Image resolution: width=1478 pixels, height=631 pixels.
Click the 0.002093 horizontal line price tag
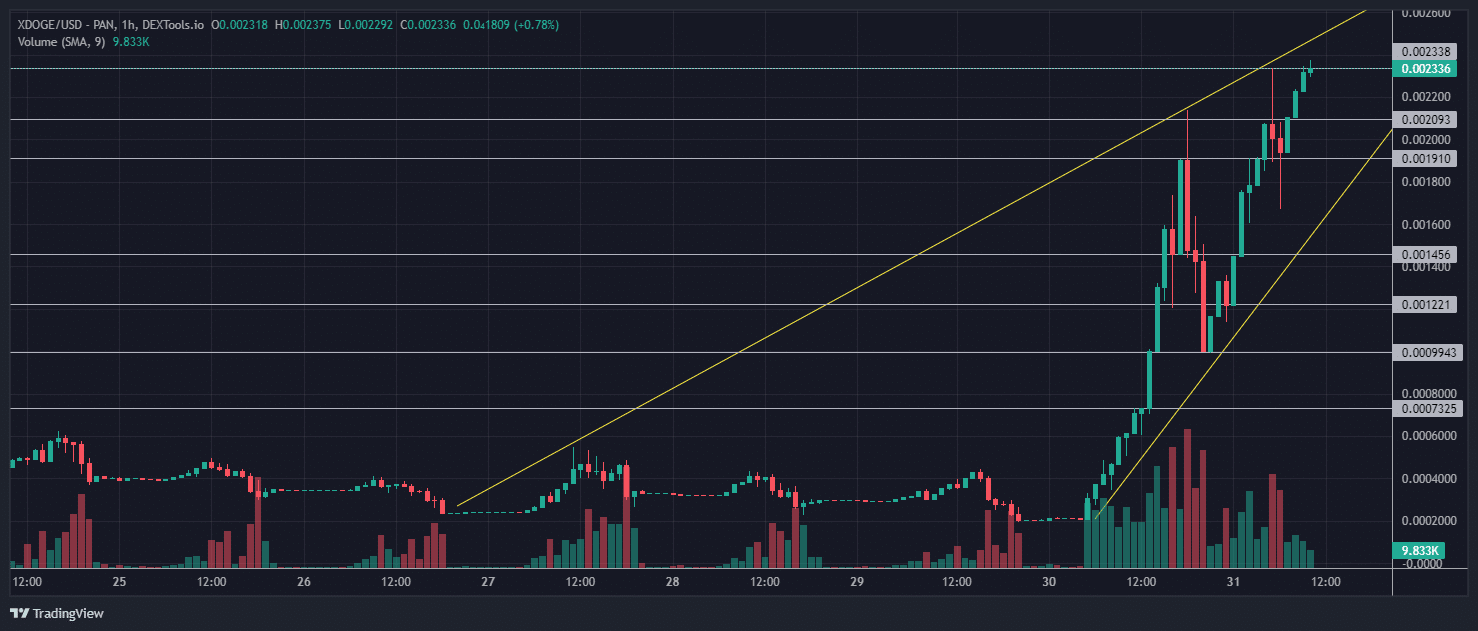pos(1427,120)
